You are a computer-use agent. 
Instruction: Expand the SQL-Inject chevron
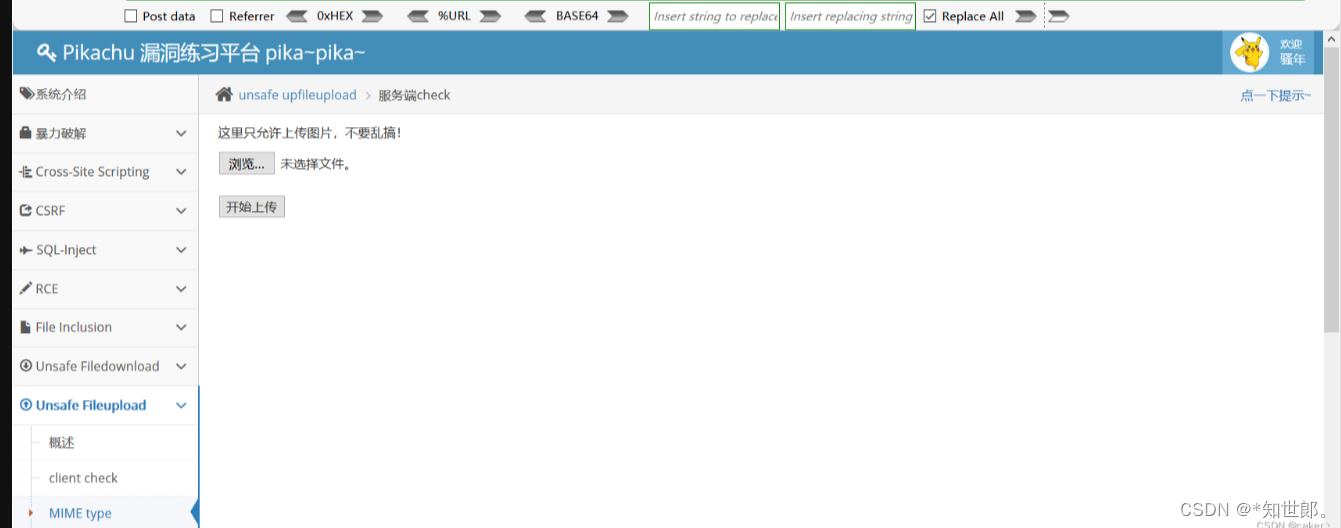click(x=181, y=250)
